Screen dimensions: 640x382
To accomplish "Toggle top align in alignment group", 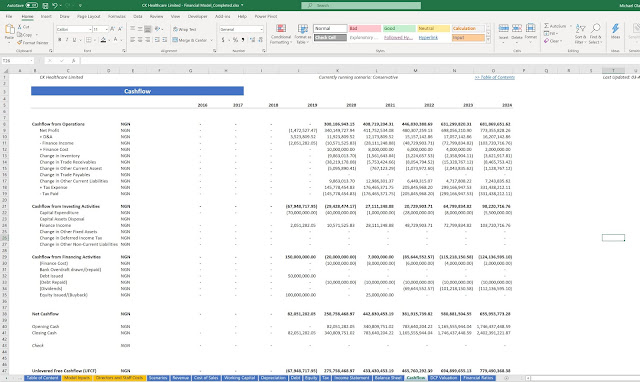I will click(x=133, y=29).
